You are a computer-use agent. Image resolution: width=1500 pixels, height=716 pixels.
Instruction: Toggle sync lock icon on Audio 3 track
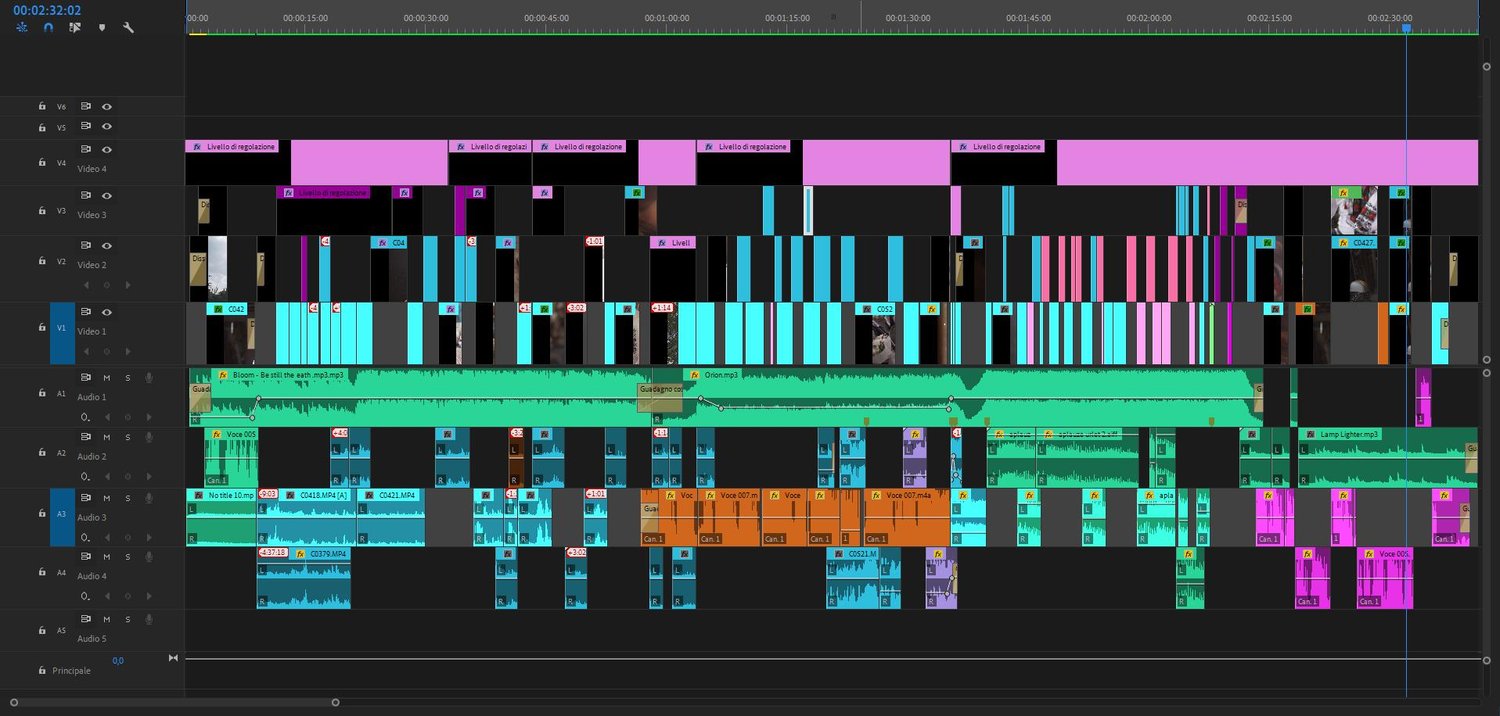click(86, 498)
